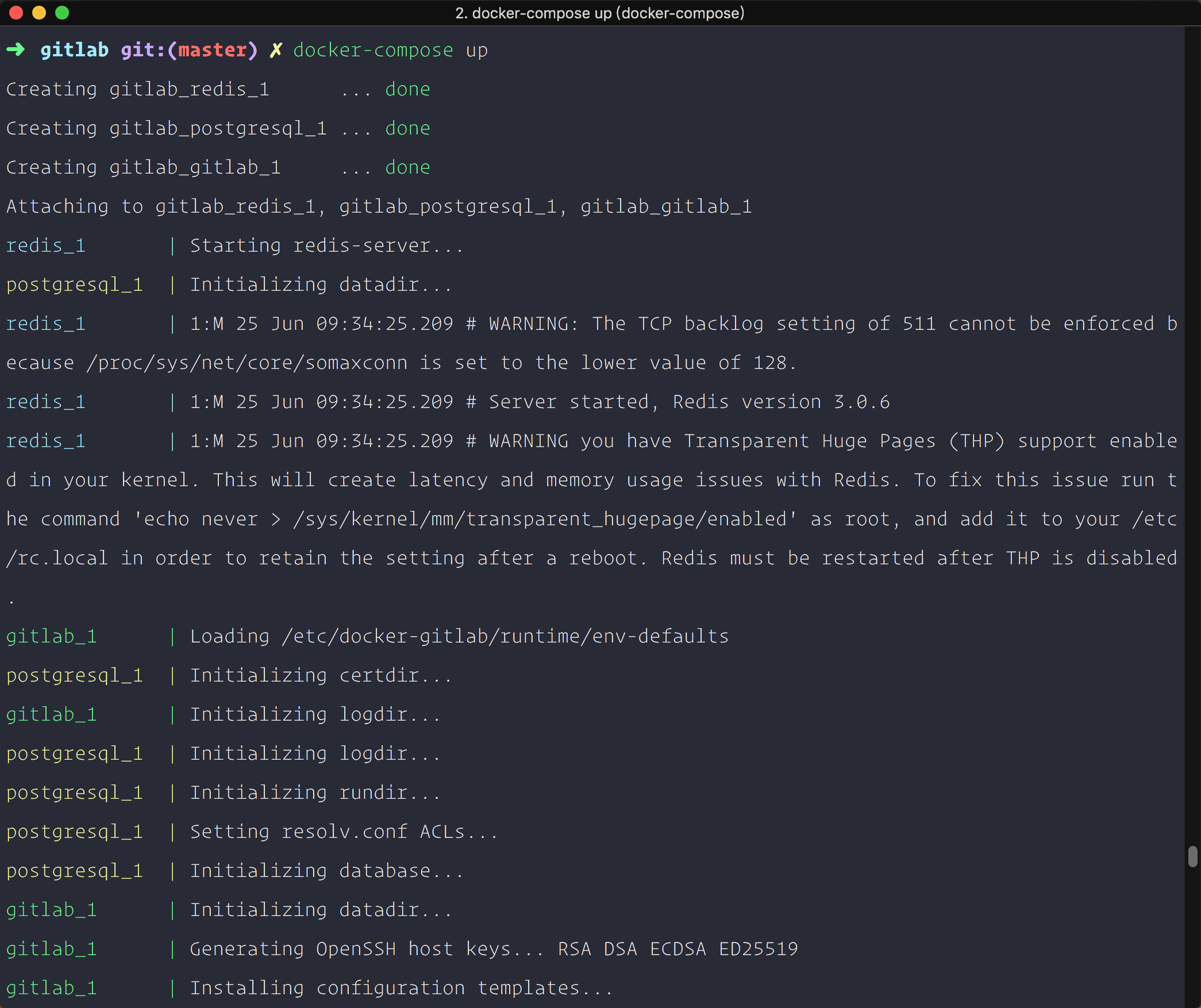Click the /proc/sys/net/core/somaxconn path text
Image resolution: width=1201 pixels, height=1008 pixels.
pos(247,363)
